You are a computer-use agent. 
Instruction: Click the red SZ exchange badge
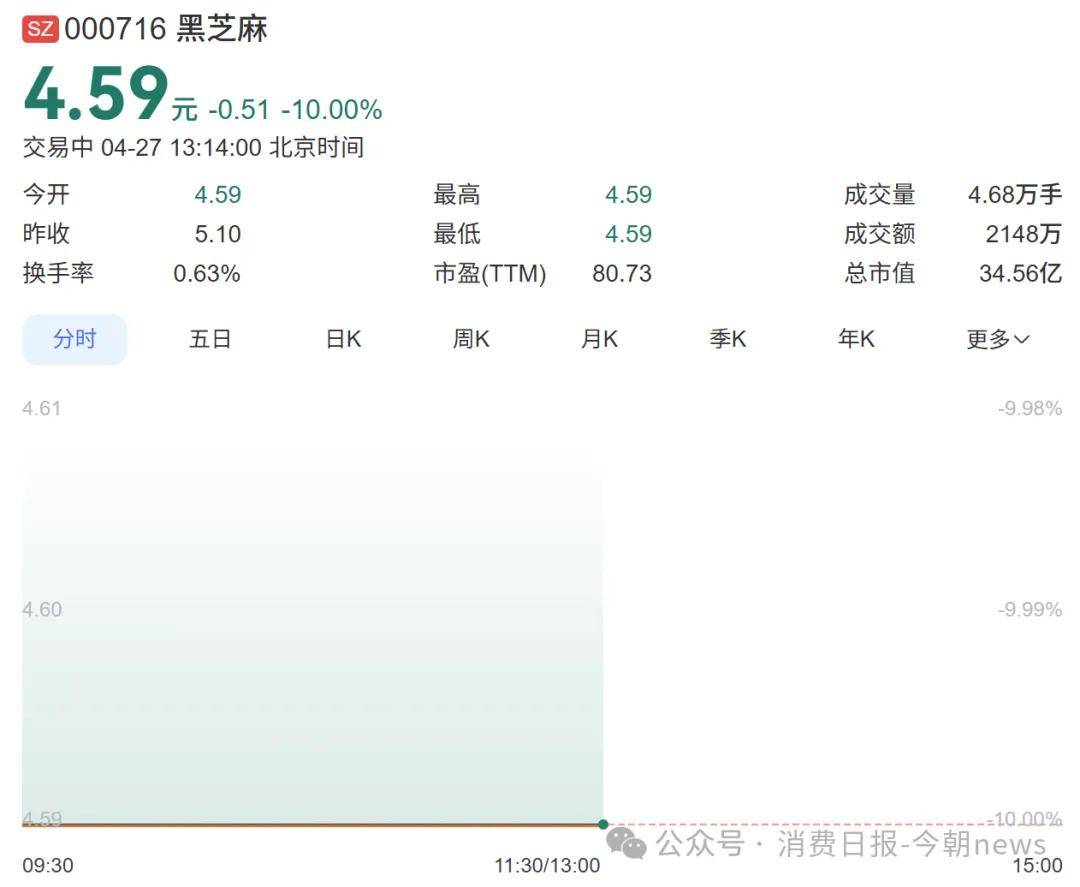[x=41, y=29]
